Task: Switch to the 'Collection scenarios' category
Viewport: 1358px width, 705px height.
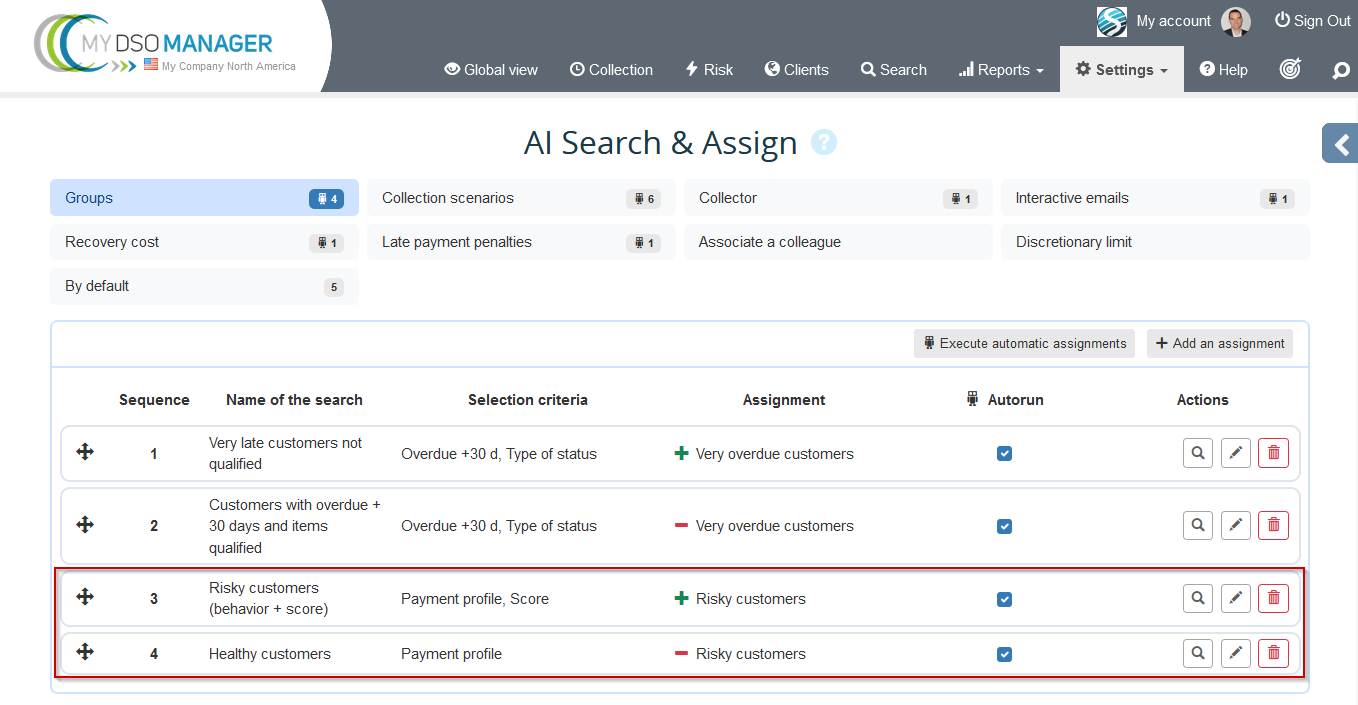Action: point(520,197)
